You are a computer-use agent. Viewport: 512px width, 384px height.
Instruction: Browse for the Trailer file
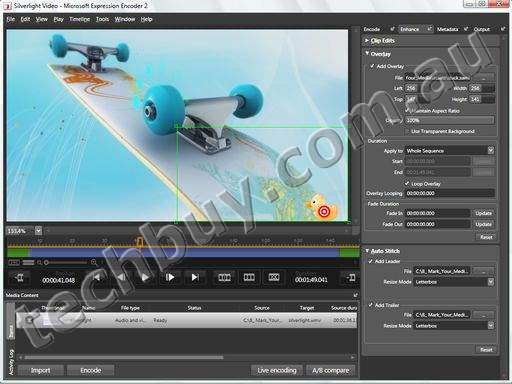tap(484, 314)
